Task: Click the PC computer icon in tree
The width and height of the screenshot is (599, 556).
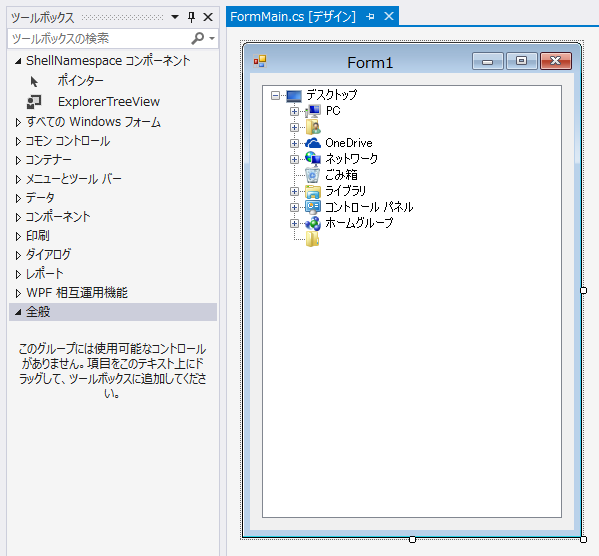Action: [x=313, y=111]
